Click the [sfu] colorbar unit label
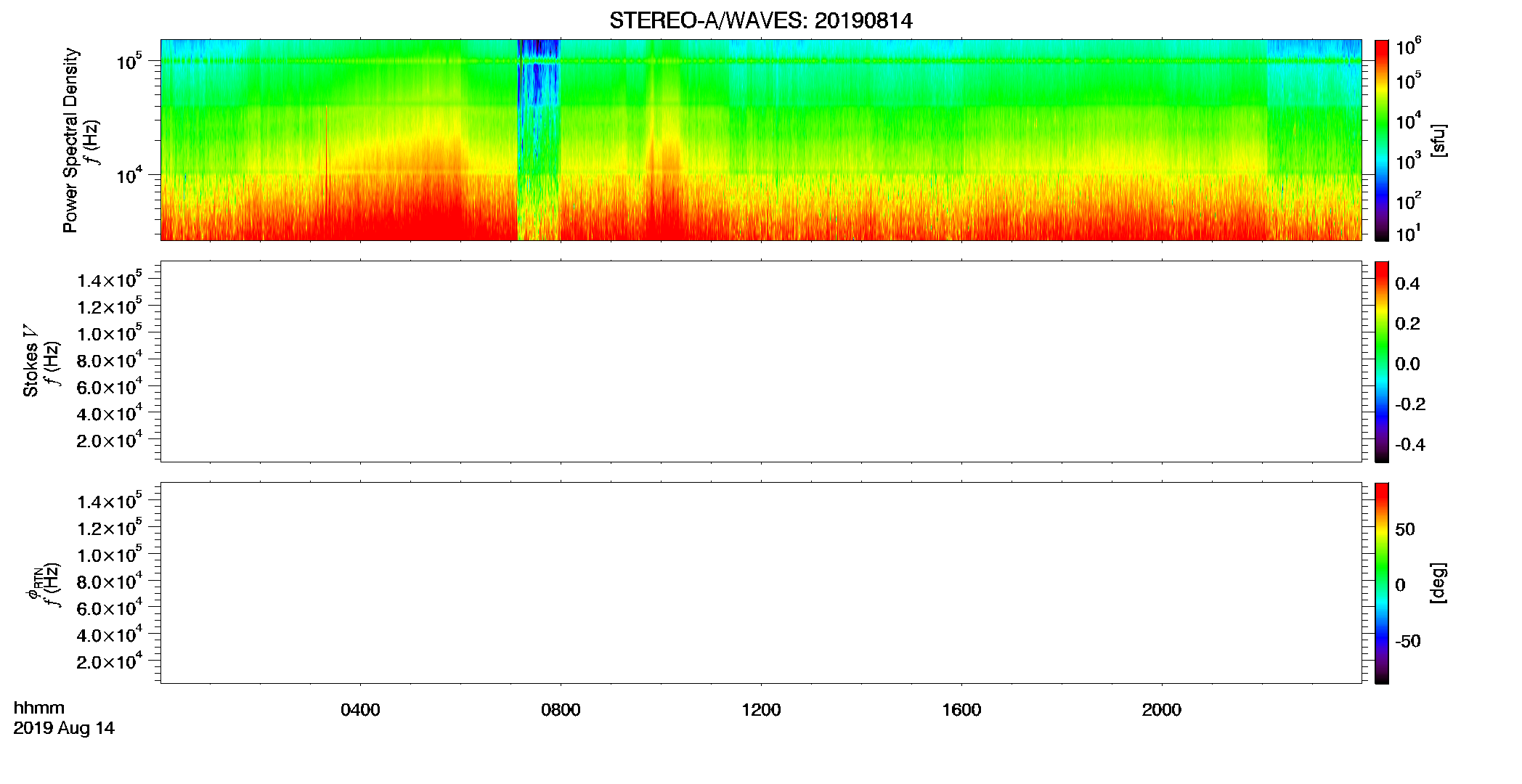 1438,140
